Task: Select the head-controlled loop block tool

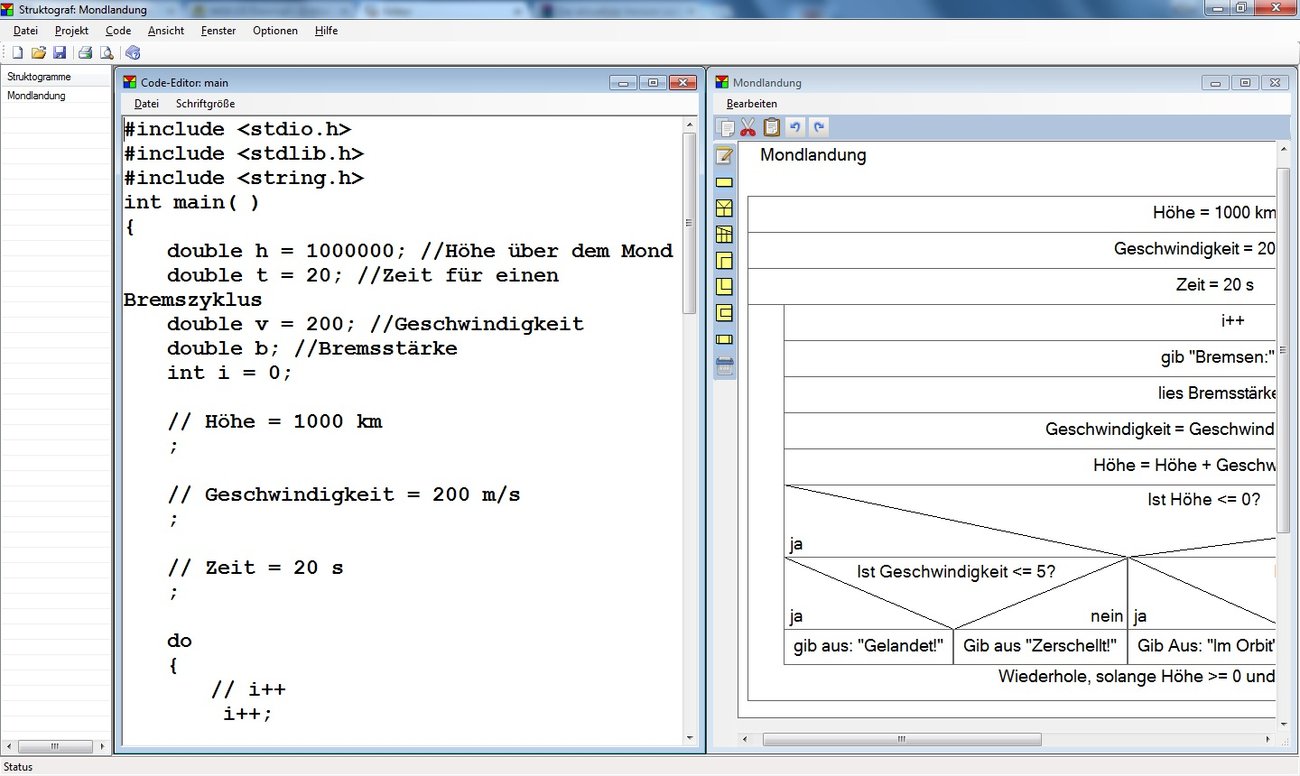Action: tap(725, 261)
